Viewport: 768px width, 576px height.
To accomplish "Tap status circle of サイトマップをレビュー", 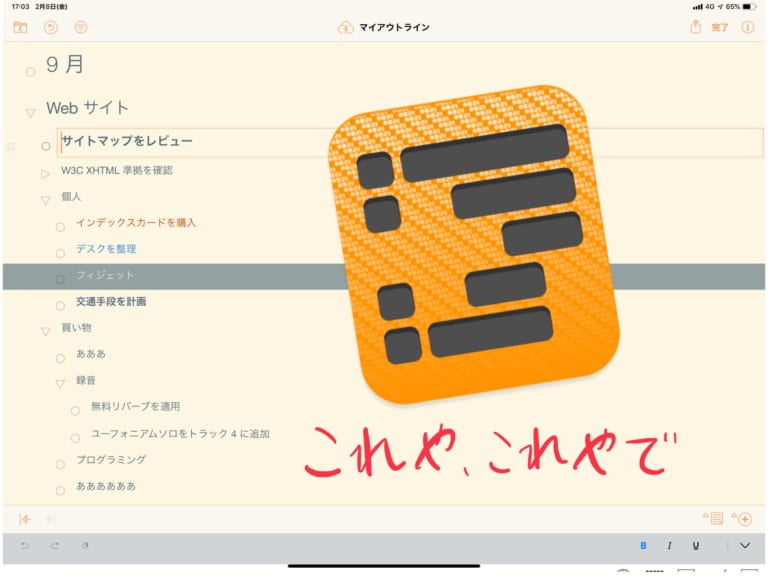I will click(x=46, y=146).
